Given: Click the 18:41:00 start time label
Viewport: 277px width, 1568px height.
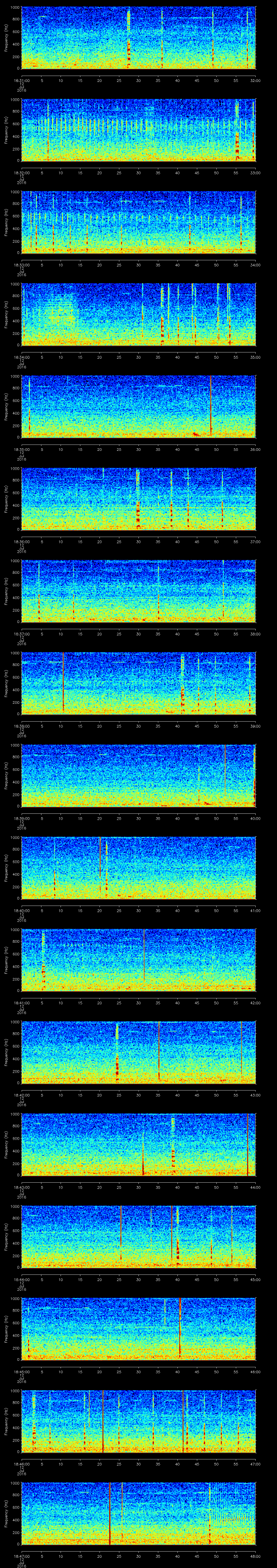Looking at the screenshot, I should [x=21, y=1003].
